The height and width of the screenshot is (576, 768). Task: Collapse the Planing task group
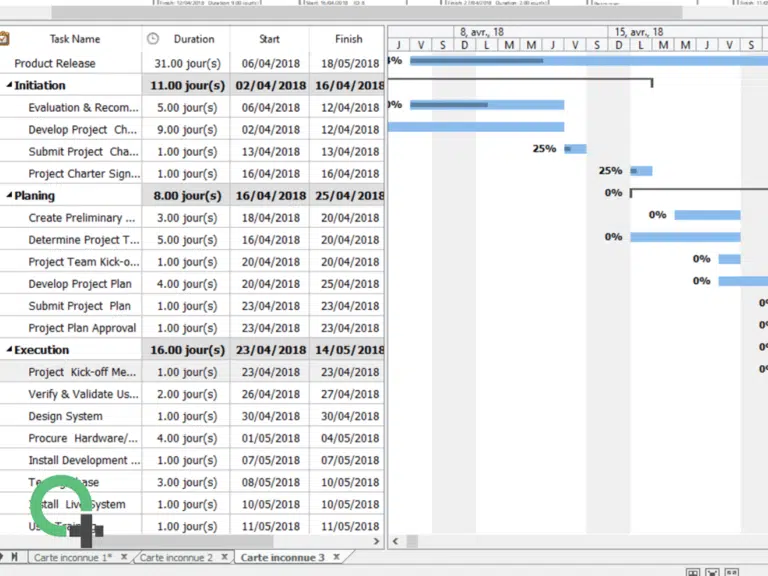[10, 196]
